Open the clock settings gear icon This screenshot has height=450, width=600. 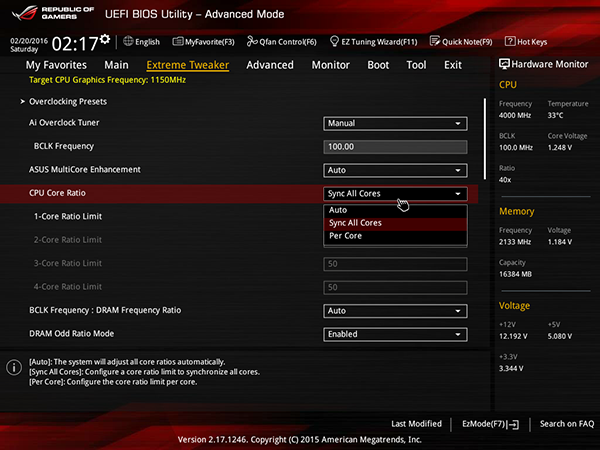[x=105, y=39]
